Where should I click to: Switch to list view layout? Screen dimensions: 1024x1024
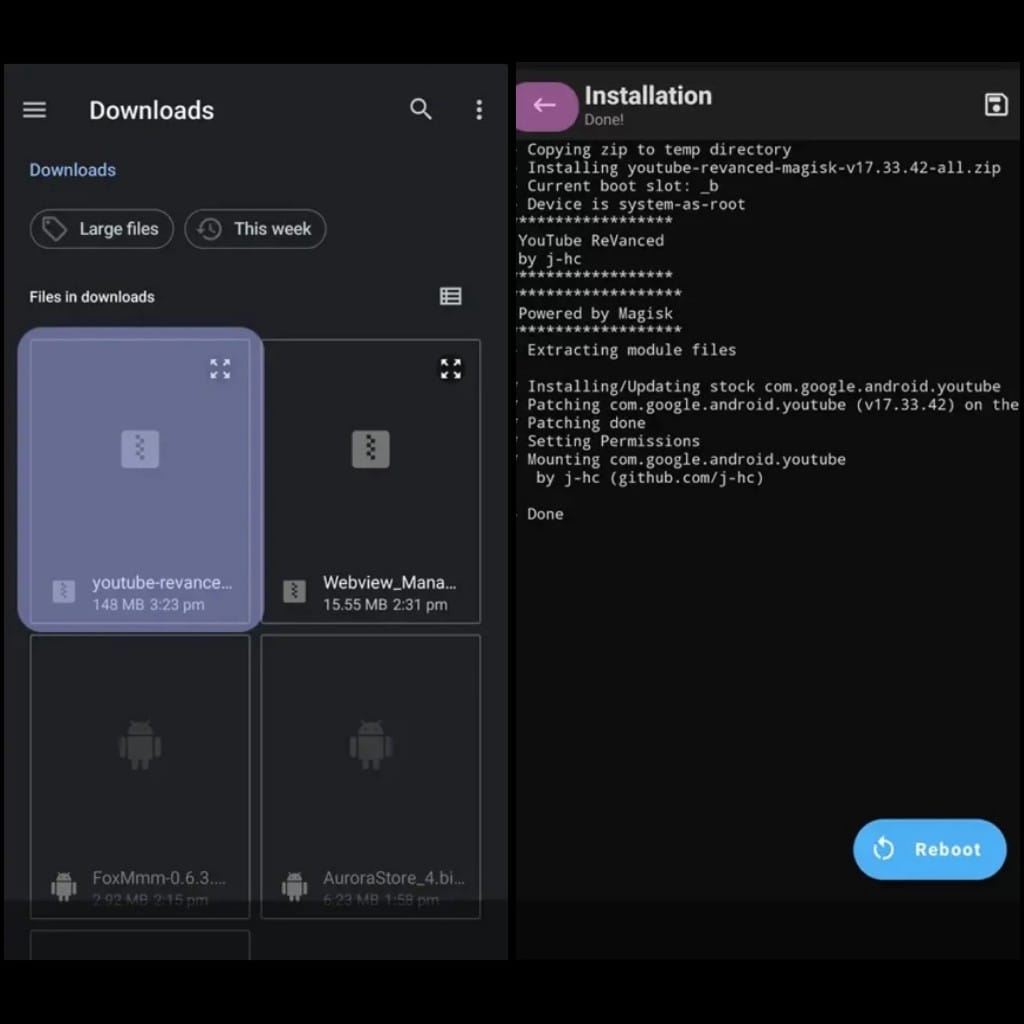451,296
